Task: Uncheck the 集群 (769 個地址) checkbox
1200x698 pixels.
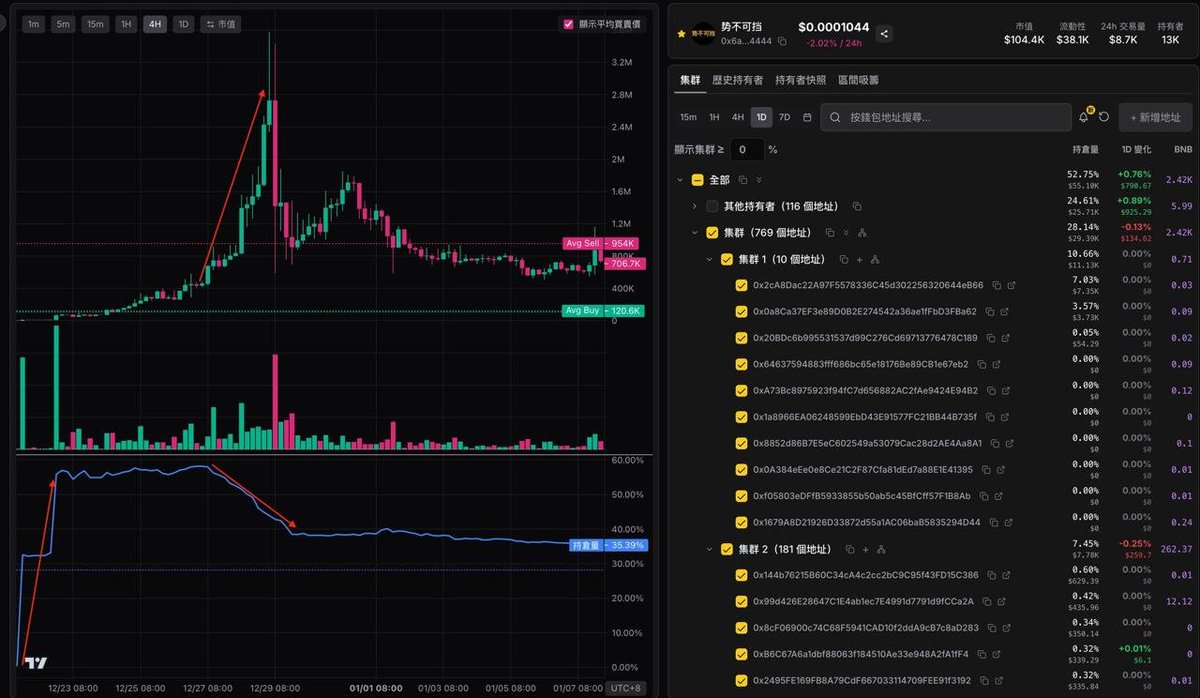Action: [712, 233]
